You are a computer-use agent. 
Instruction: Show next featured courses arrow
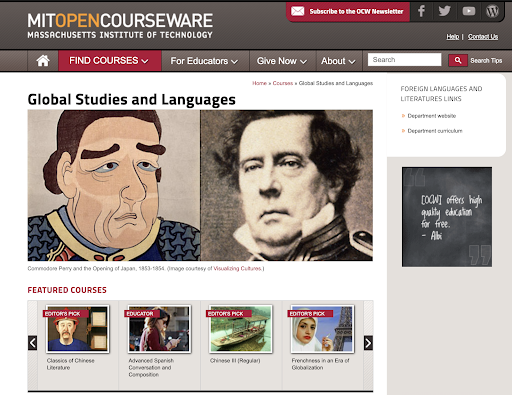click(x=368, y=343)
